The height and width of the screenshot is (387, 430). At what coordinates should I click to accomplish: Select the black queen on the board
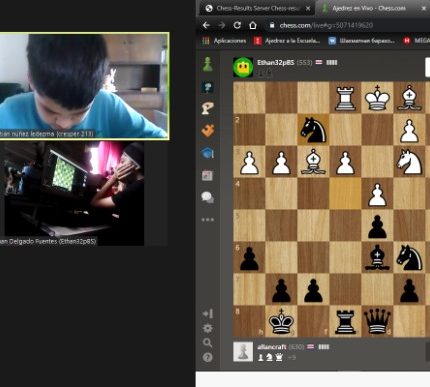click(377, 321)
